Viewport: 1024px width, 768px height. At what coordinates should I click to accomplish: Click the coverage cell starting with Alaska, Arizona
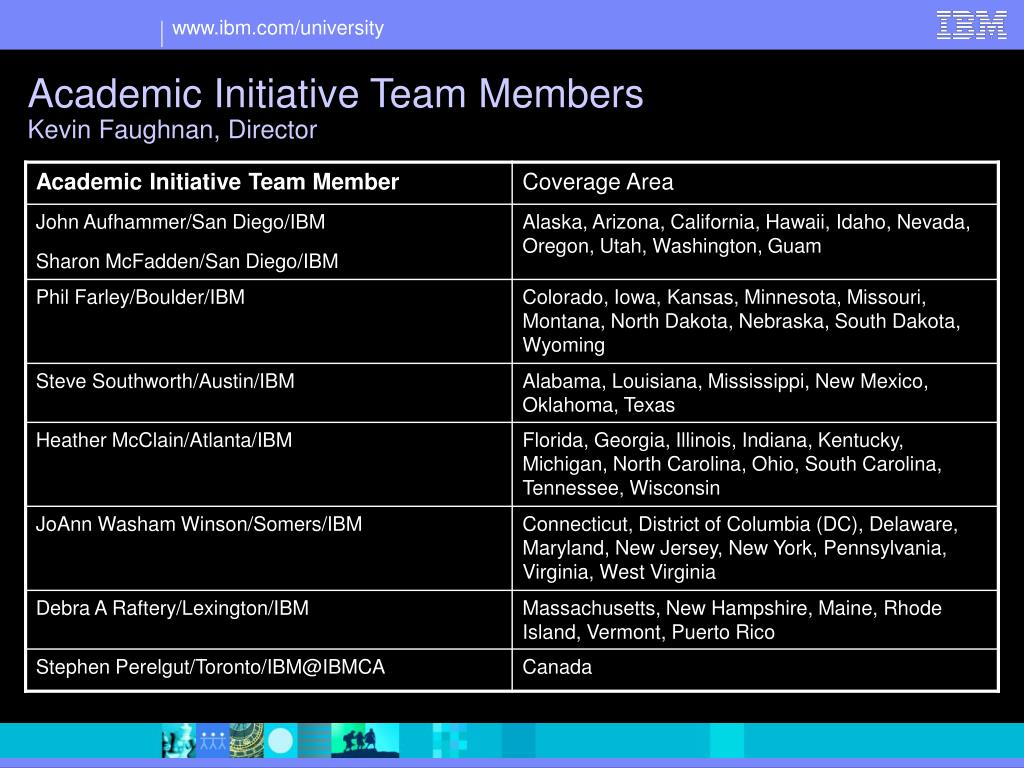coord(756,242)
